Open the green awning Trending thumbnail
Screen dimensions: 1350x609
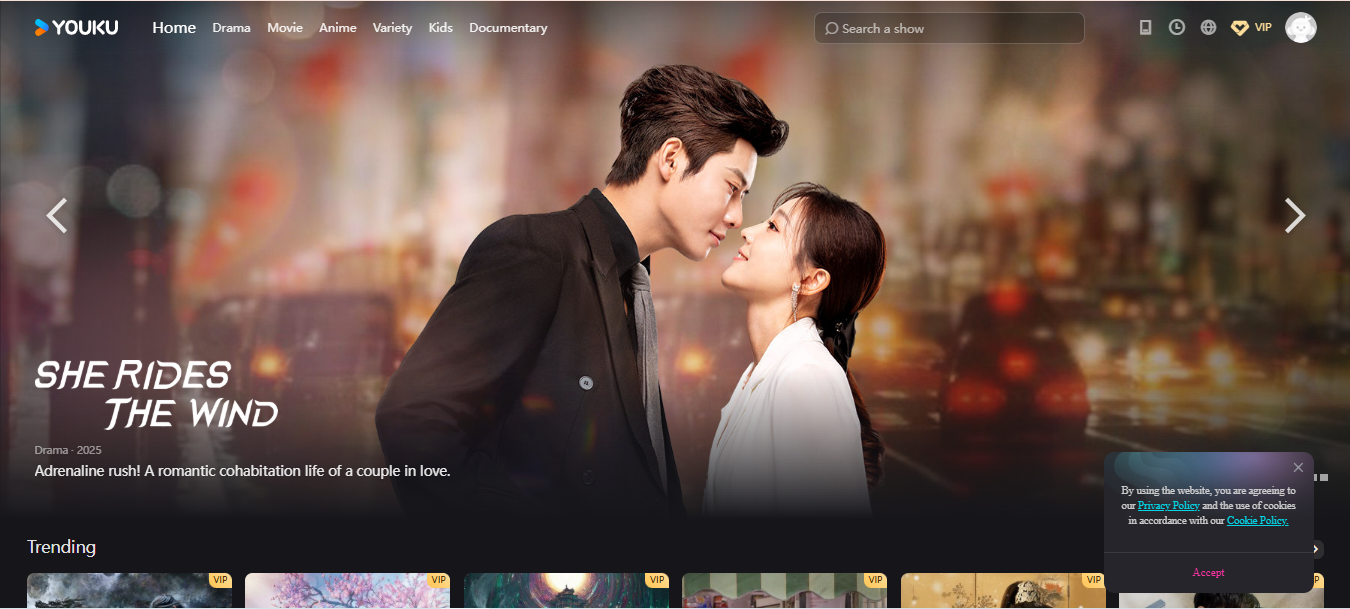coord(784,590)
